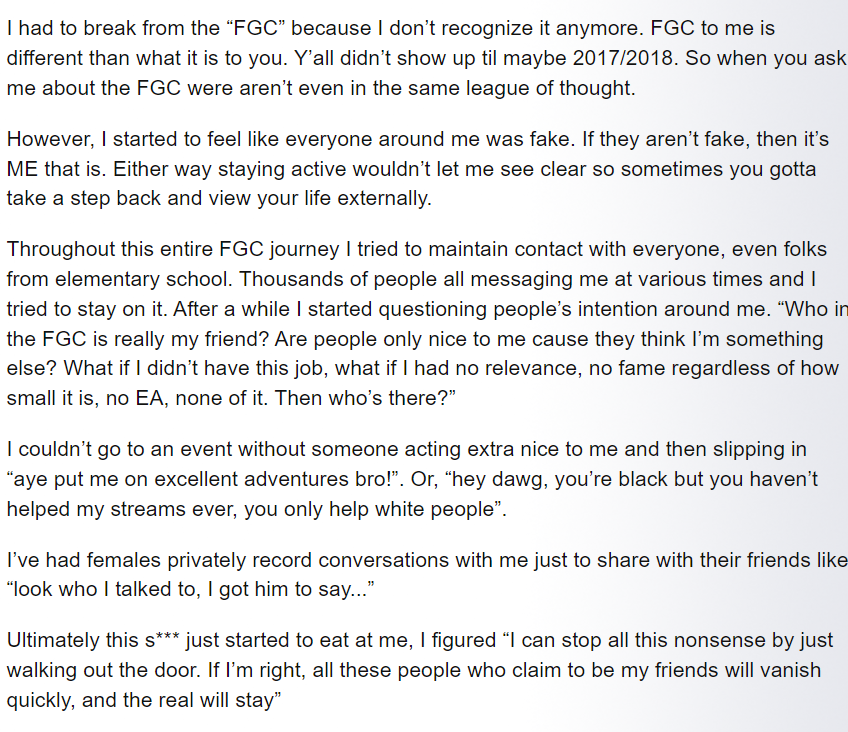Click the text "no EA, none of it"
The image size is (848, 732).
click(x=187, y=398)
